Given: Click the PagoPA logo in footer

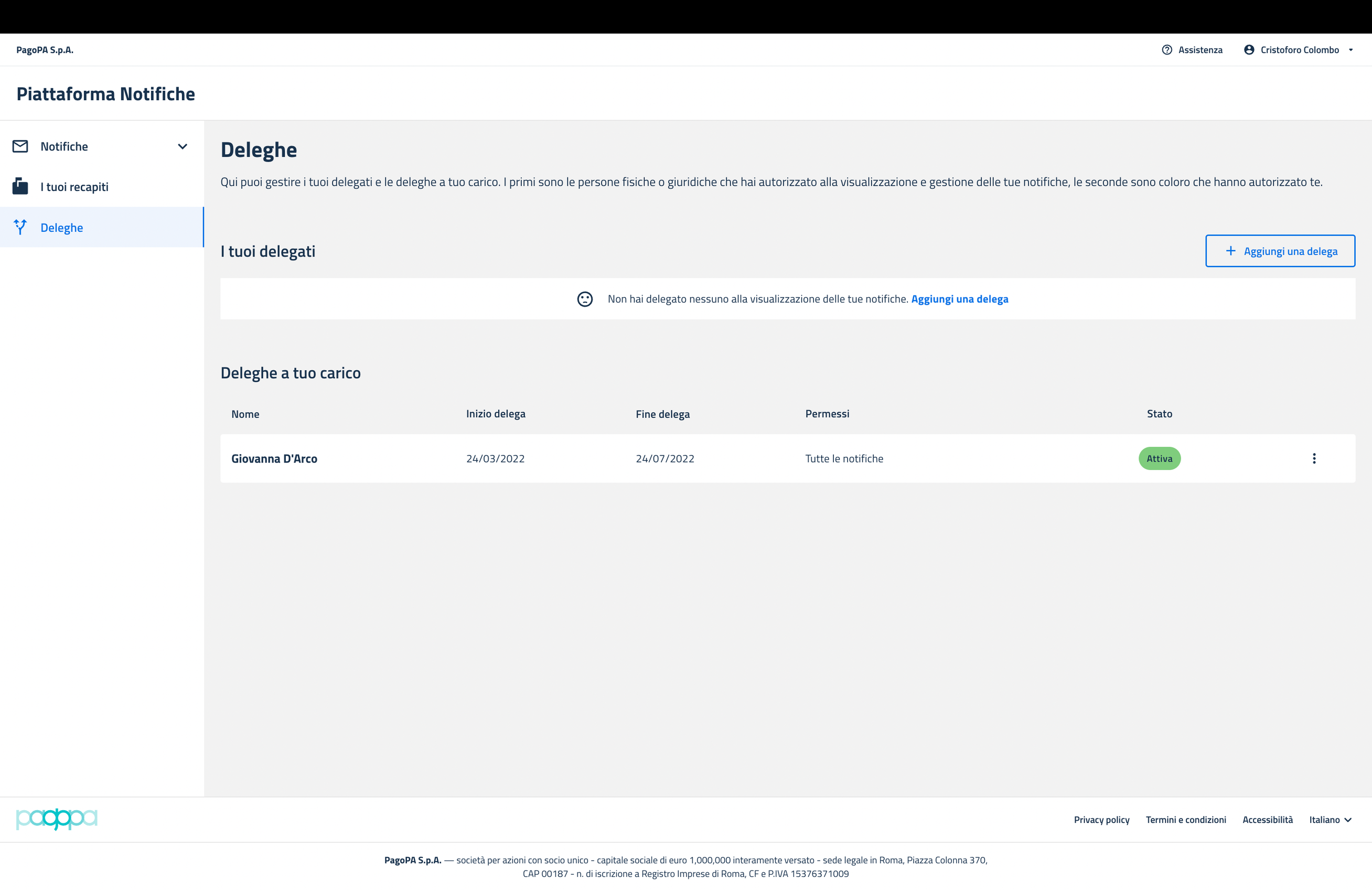Looking at the screenshot, I should (57, 819).
